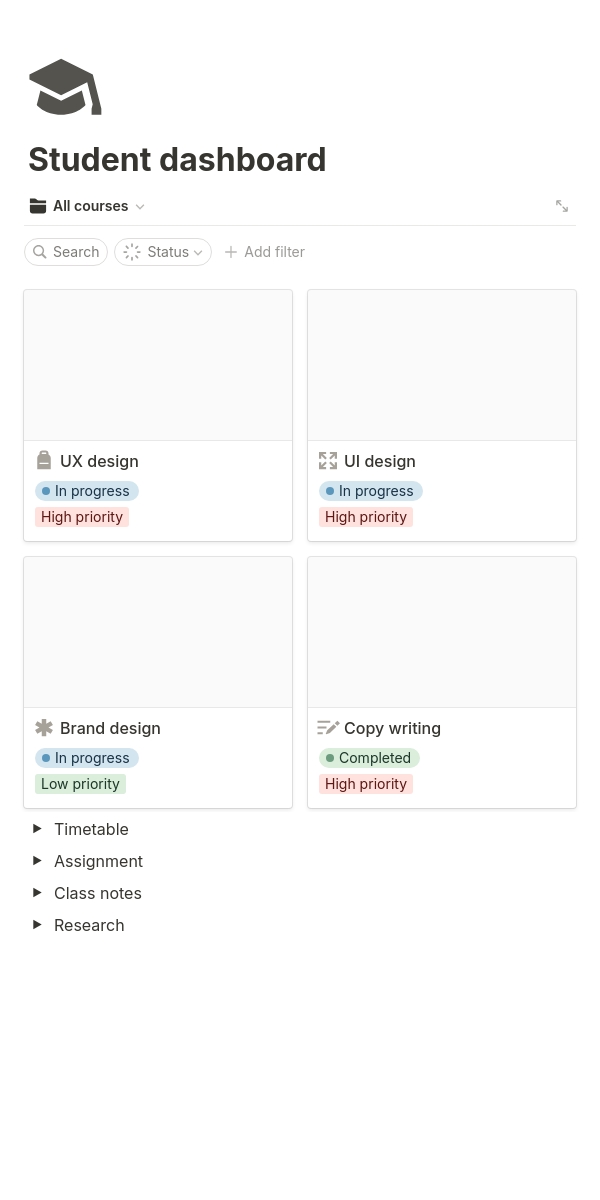
Task: Click the Add filter button
Action: pos(264,252)
